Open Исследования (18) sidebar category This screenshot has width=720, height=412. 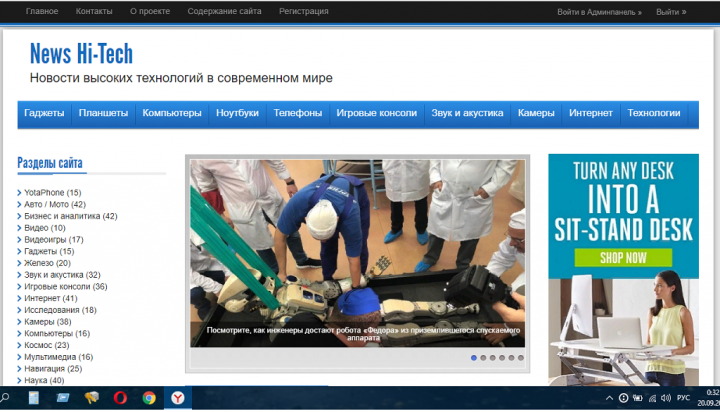(x=60, y=310)
